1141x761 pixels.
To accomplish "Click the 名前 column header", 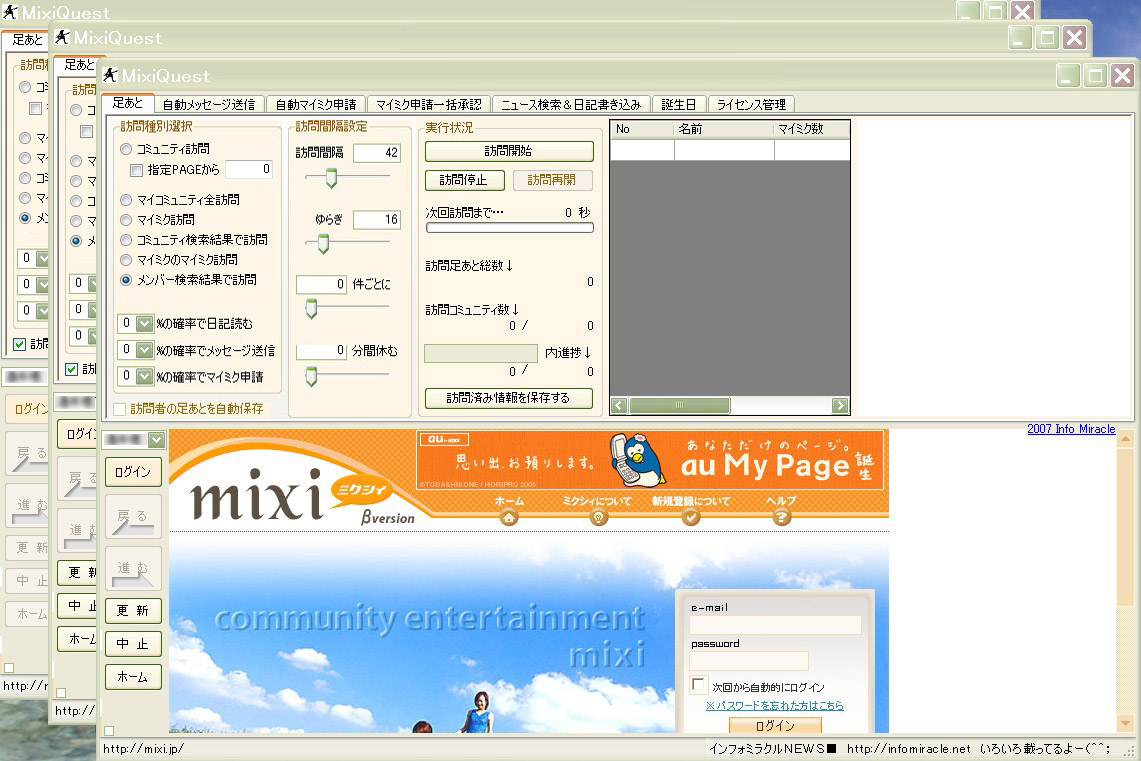I will point(723,129).
